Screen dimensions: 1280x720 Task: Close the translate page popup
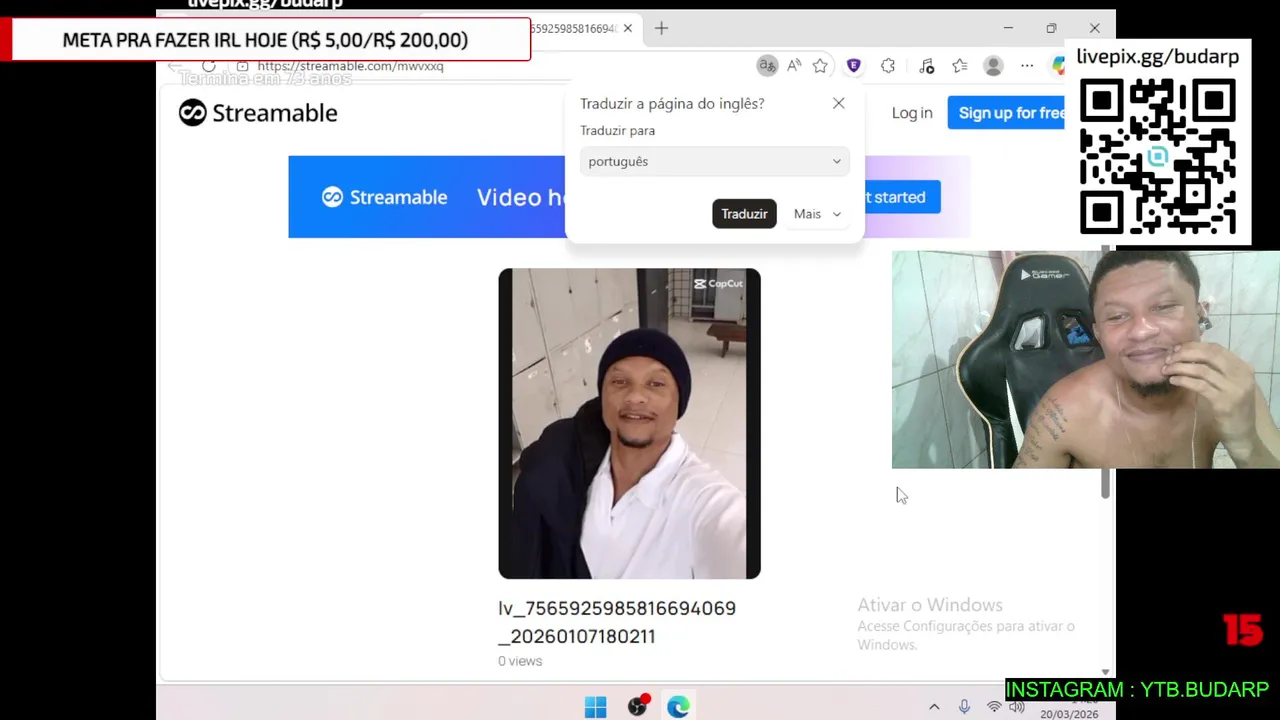[838, 103]
